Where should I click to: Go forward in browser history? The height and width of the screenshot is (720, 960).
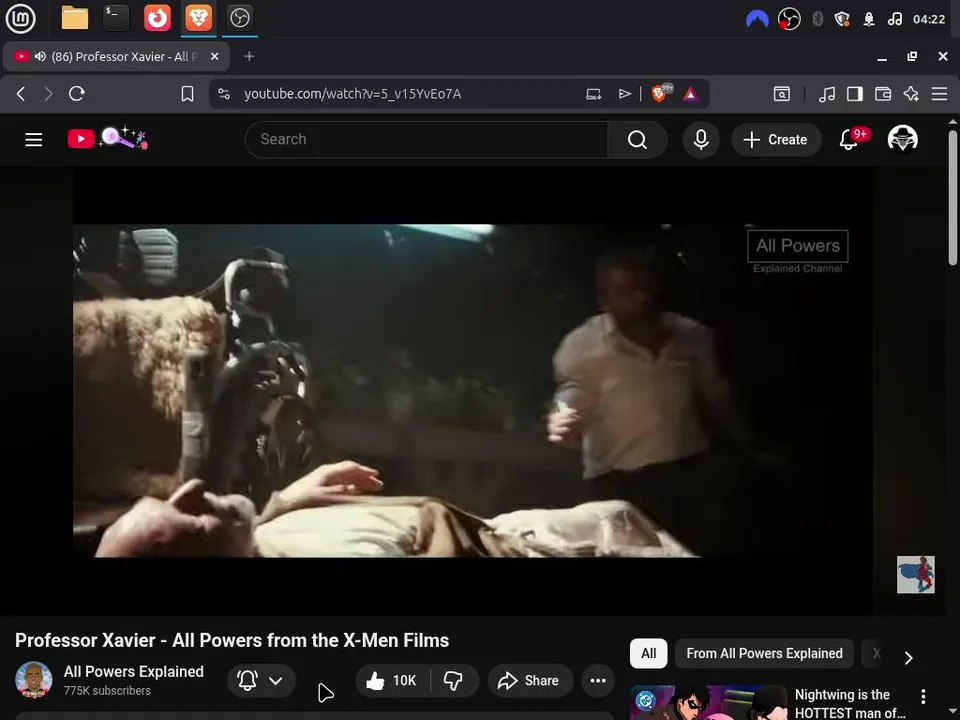coord(48,94)
